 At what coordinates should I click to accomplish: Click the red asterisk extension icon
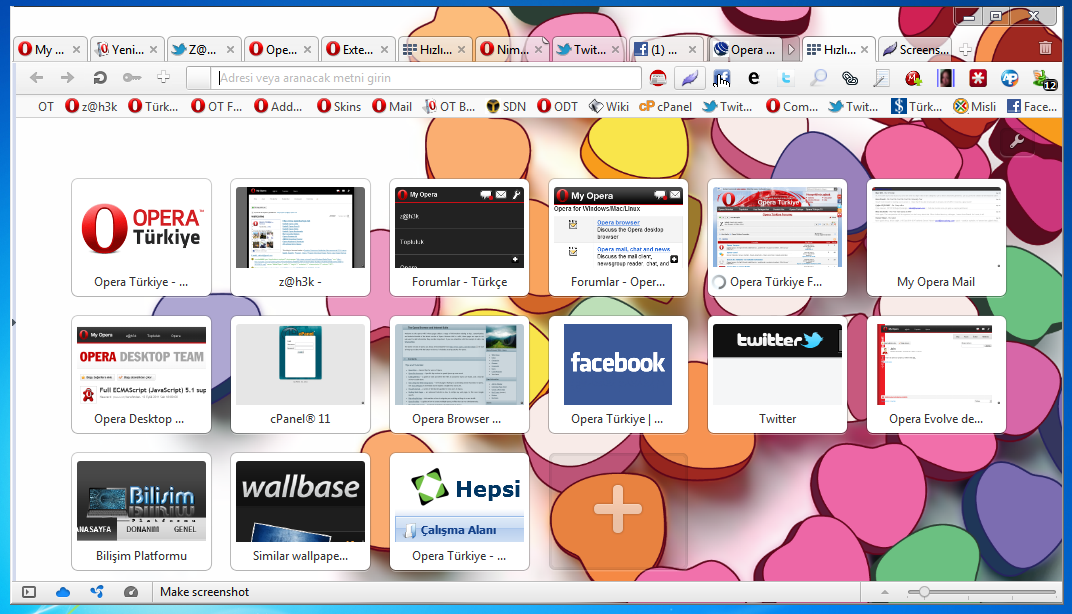[x=978, y=78]
